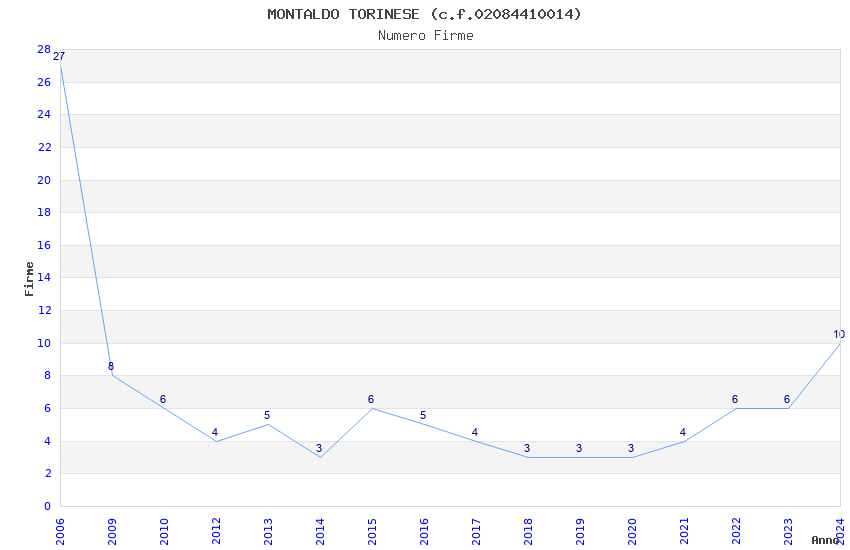Click the subtitle Numero Firme
The height and width of the screenshot is (550, 850).
click(x=426, y=36)
